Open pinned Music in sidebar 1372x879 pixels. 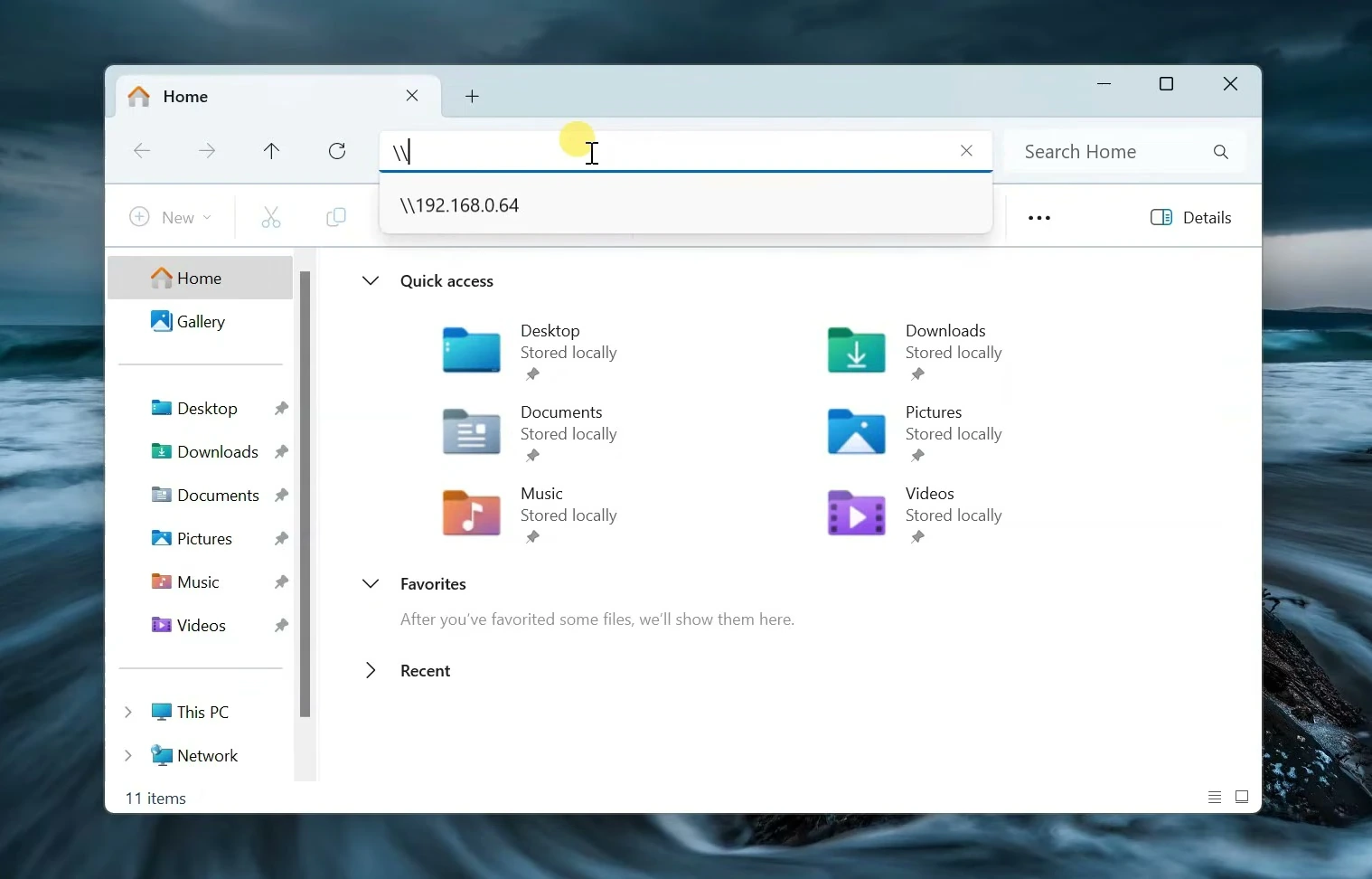pos(200,582)
